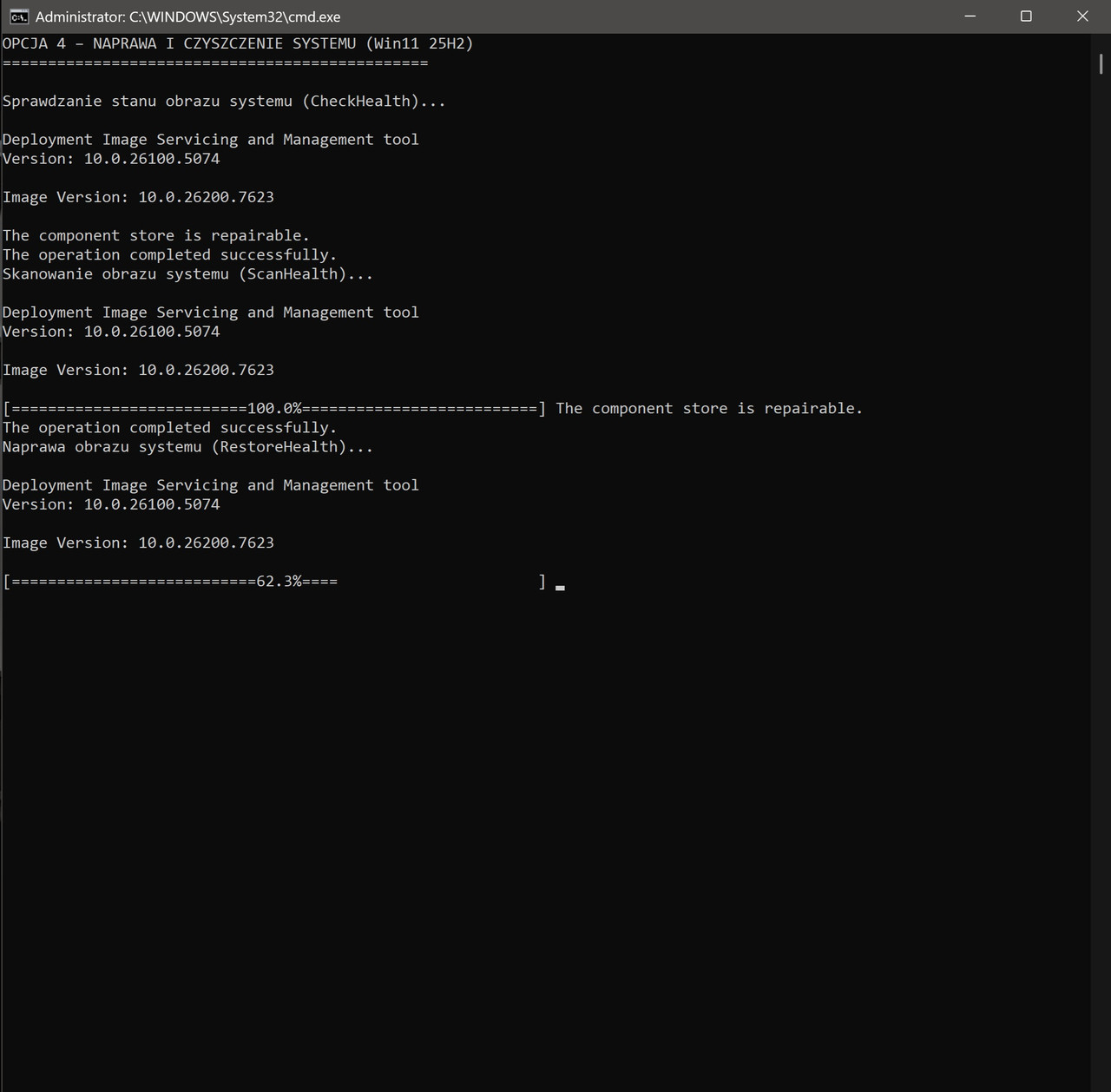Click text 'The component store is repairable.' after progress bar

pos(709,409)
